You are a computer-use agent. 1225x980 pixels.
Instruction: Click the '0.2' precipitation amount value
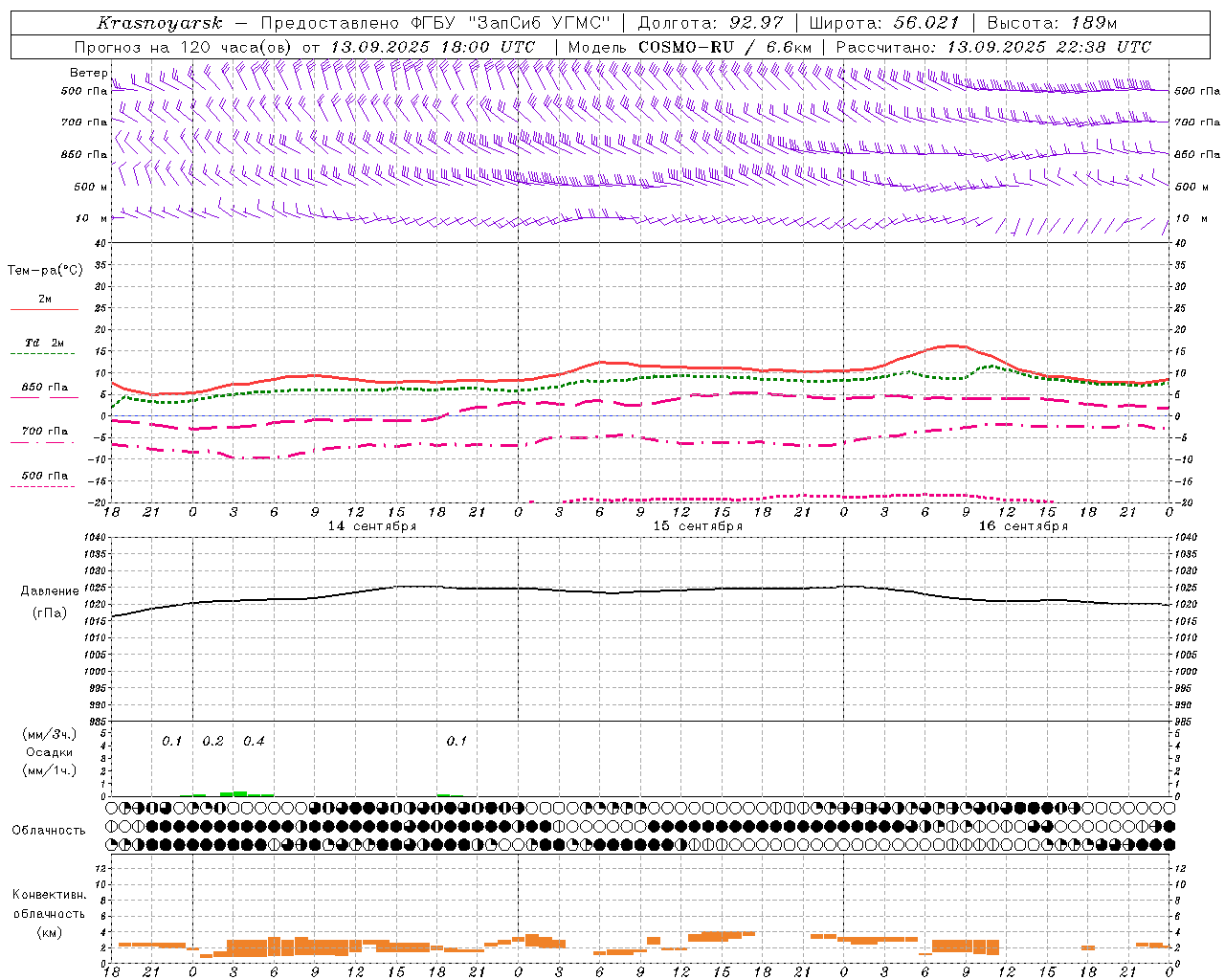tap(212, 741)
